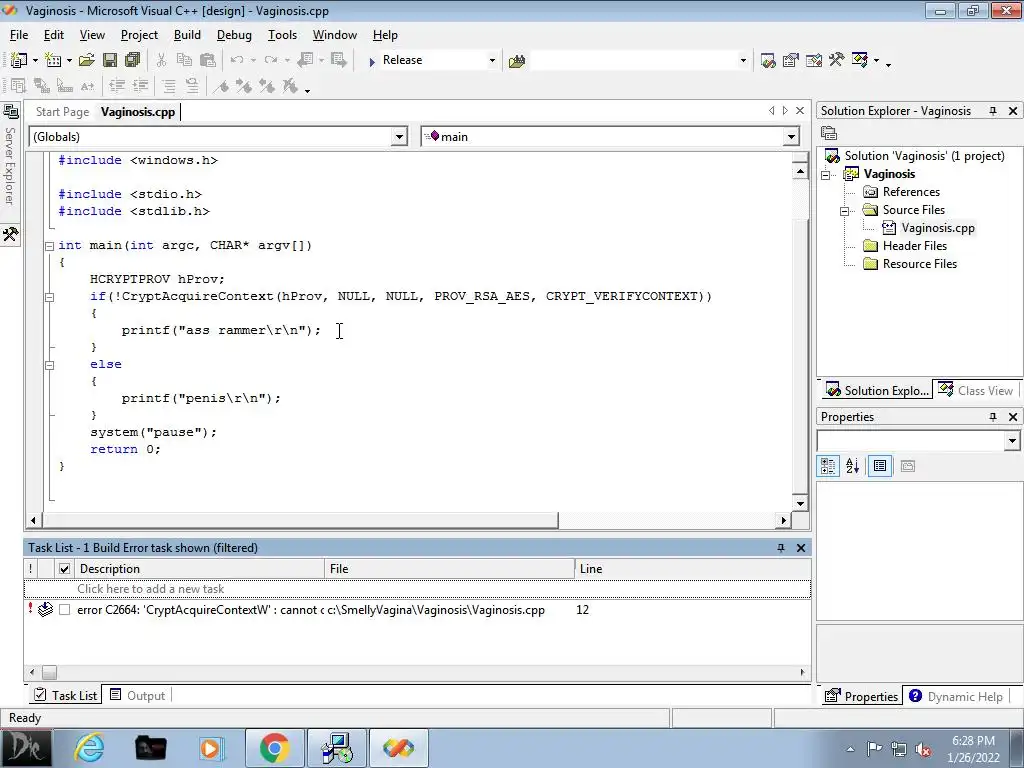This screenshot has width=1024, height=768.
Task: Open the Properties object selector dropdown
Action: [1012, 441]
